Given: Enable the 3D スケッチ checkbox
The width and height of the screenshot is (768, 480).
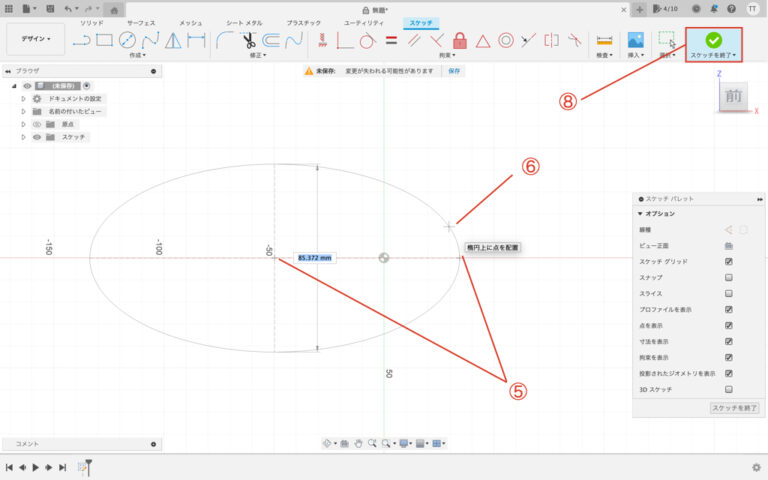Looking at the screenshot, I should (728, 389).
